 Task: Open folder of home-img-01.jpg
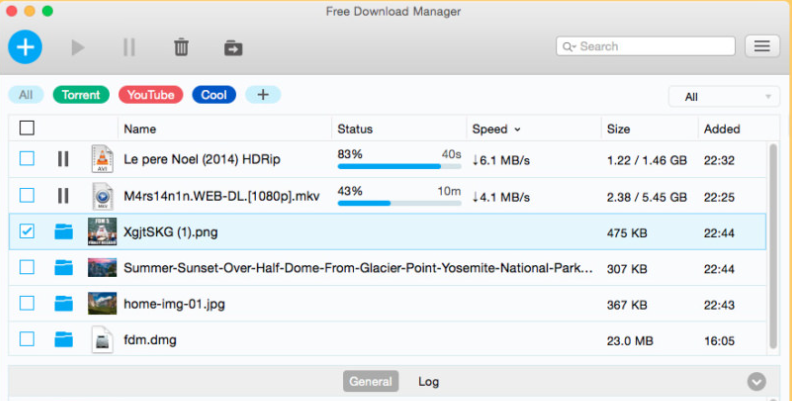64,304
